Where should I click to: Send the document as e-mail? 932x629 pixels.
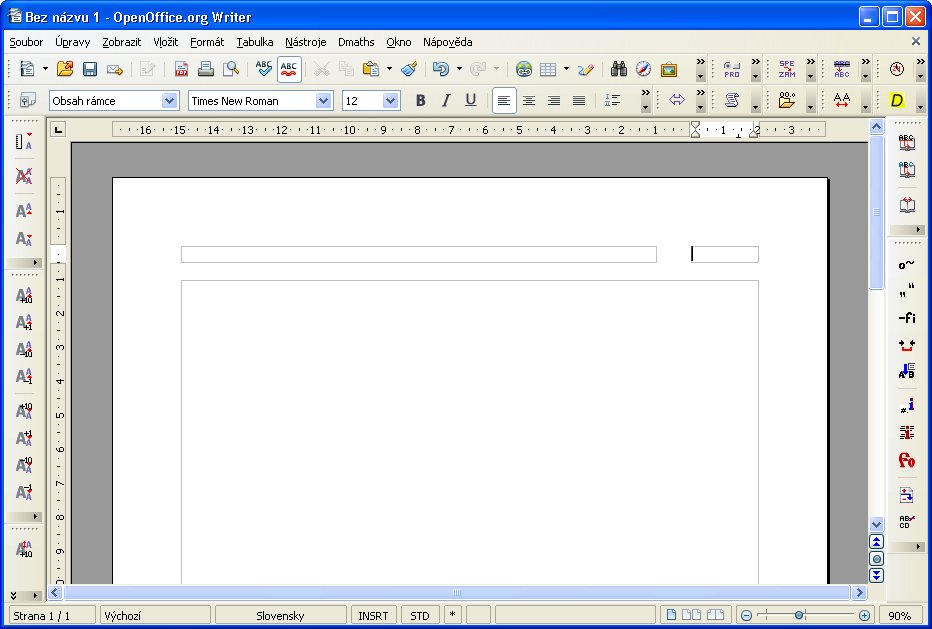click(115, 70)
